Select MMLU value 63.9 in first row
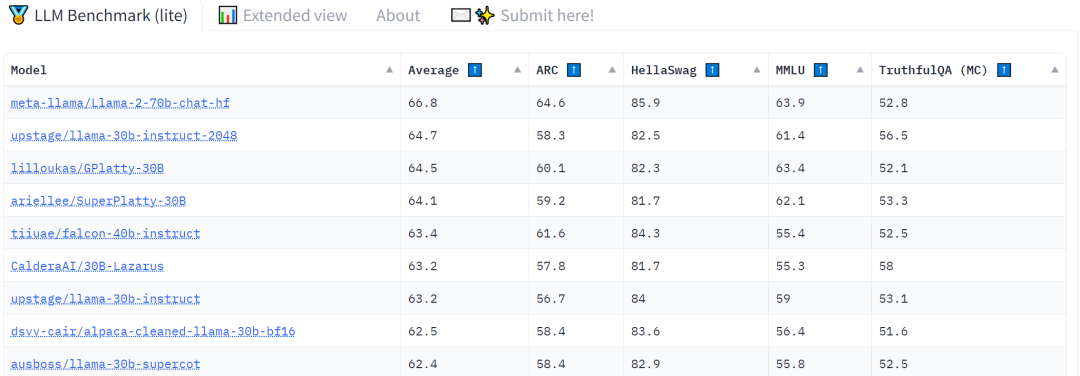 (x=790, y=103)
